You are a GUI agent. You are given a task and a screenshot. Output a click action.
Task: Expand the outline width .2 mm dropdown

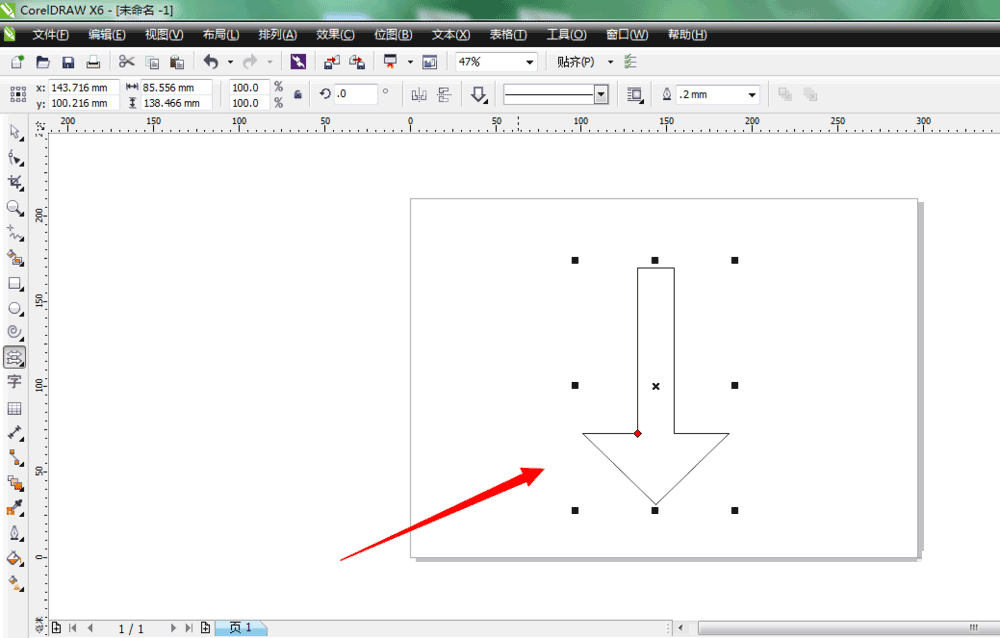tap(752, 95)
